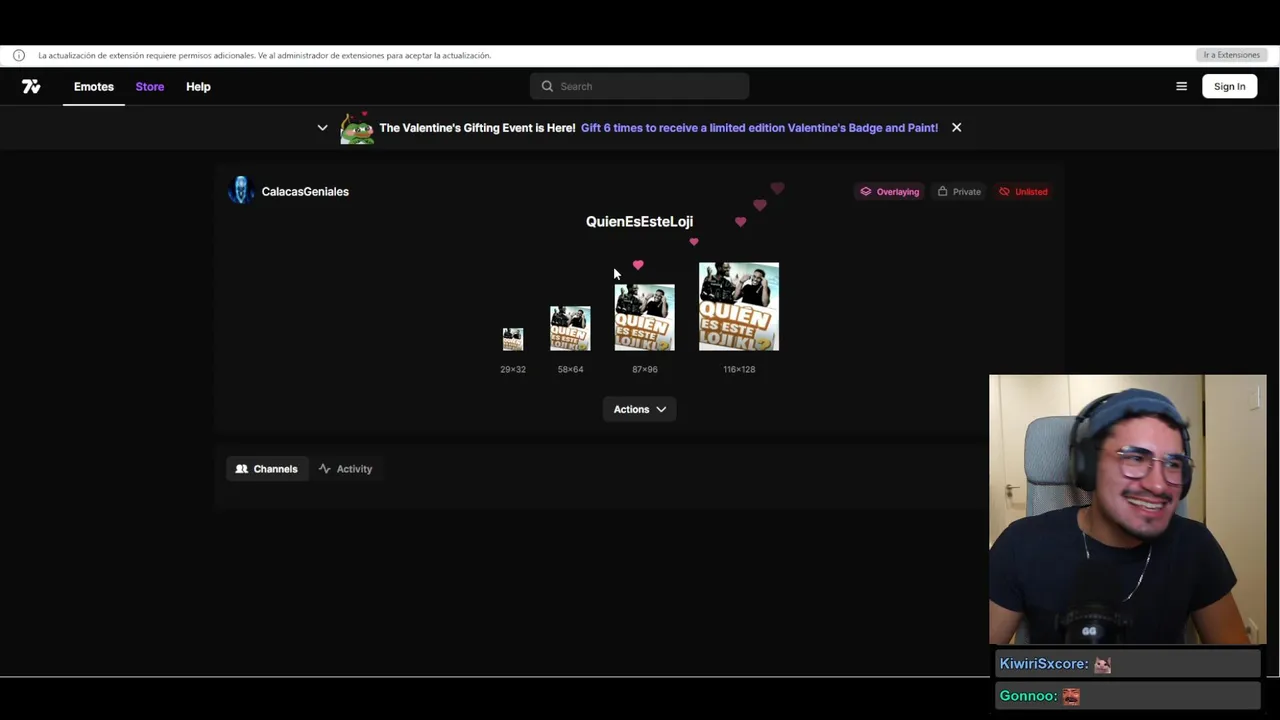This screenshot has width=1280, height=720.
Task: Click the CalacasGeniales avatar
Action: 241,190
